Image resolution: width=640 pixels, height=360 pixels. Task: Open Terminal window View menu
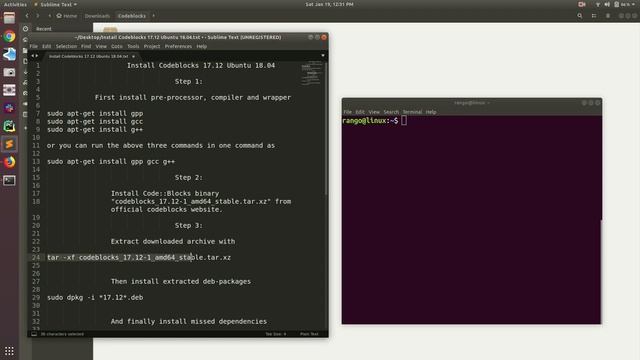tap(374, 112)
